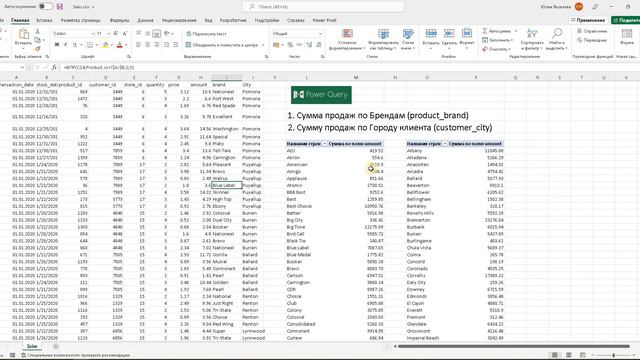Open the font size dropdown

(x=109, y=33)
